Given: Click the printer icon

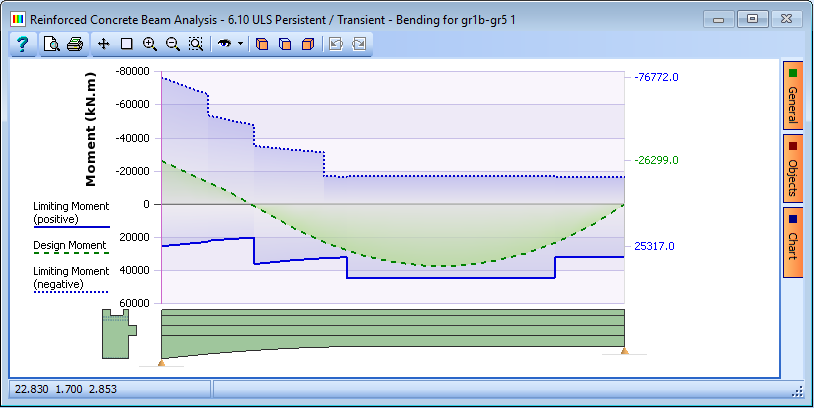Looking at the screenshot, I should (75, 44).
